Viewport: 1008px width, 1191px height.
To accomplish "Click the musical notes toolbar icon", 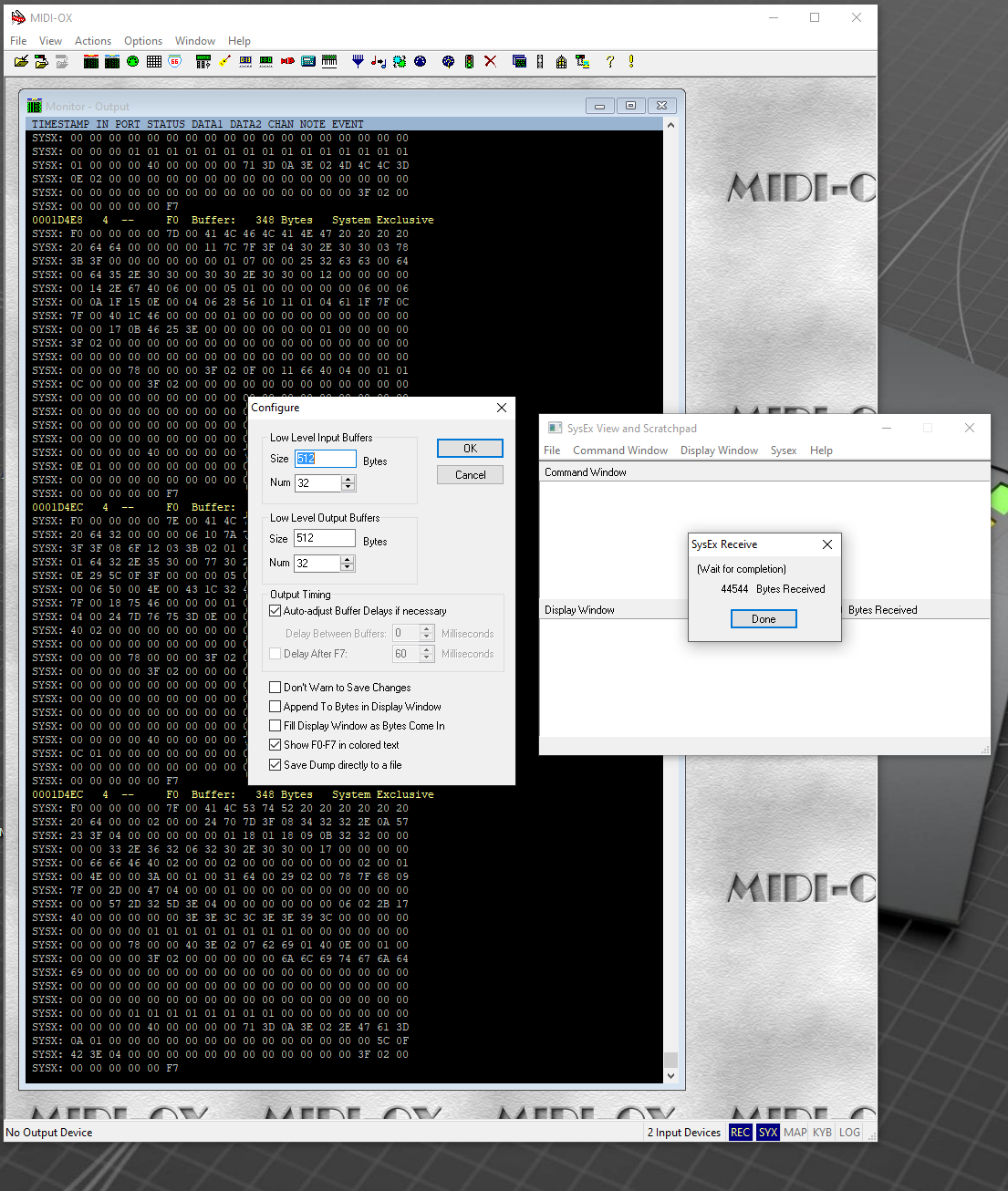I will pos(379,62).
